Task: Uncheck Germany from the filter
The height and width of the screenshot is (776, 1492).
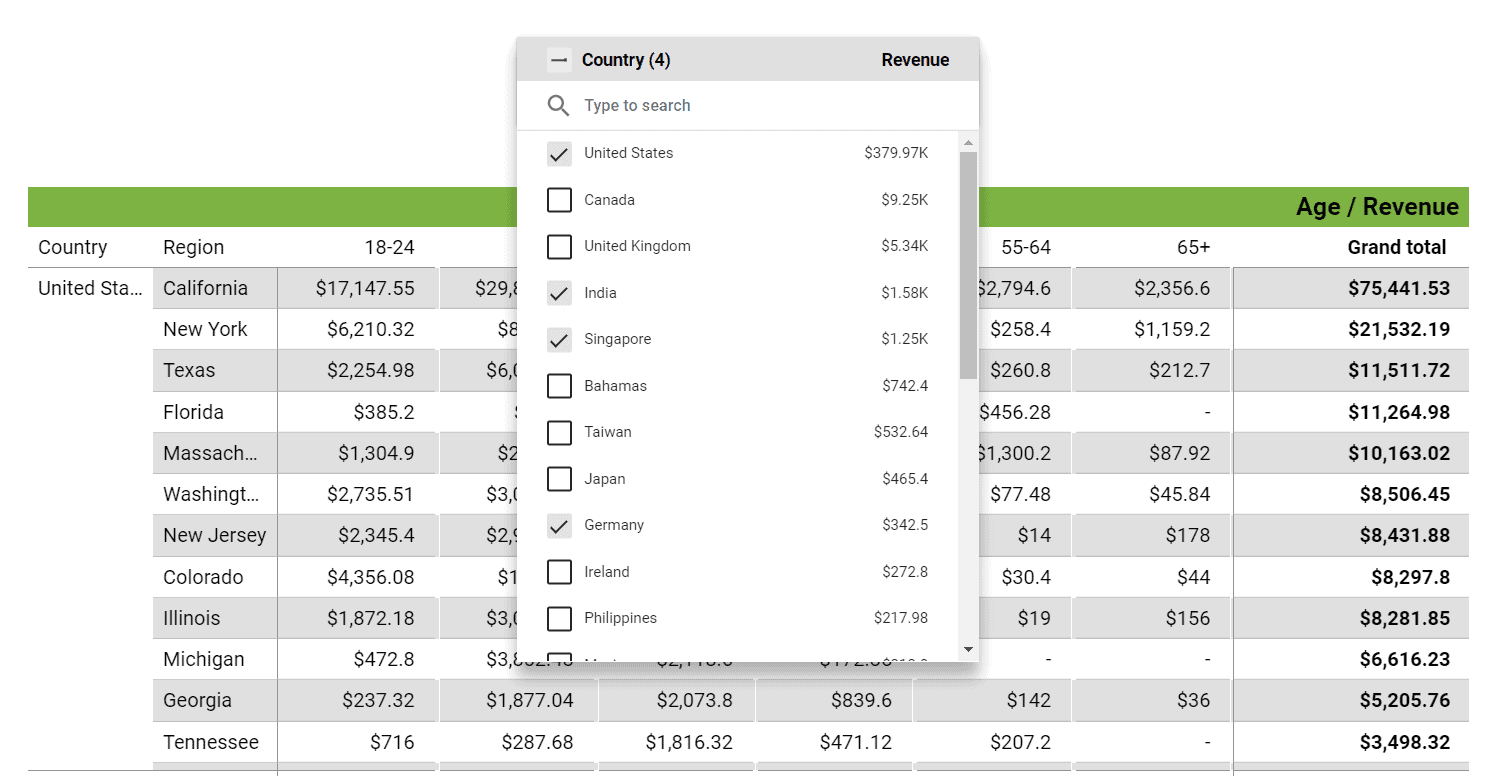Action: [x=559, y=525]
